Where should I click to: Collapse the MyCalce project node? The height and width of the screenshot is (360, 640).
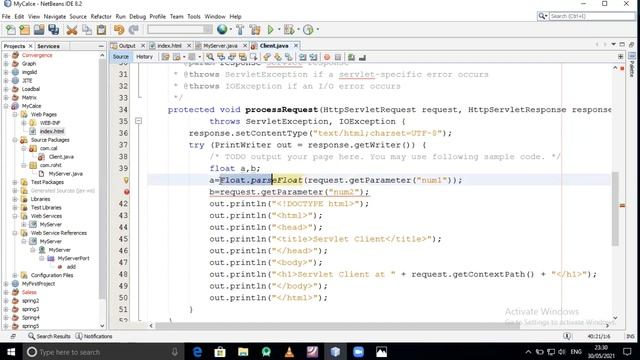(6, 106)
